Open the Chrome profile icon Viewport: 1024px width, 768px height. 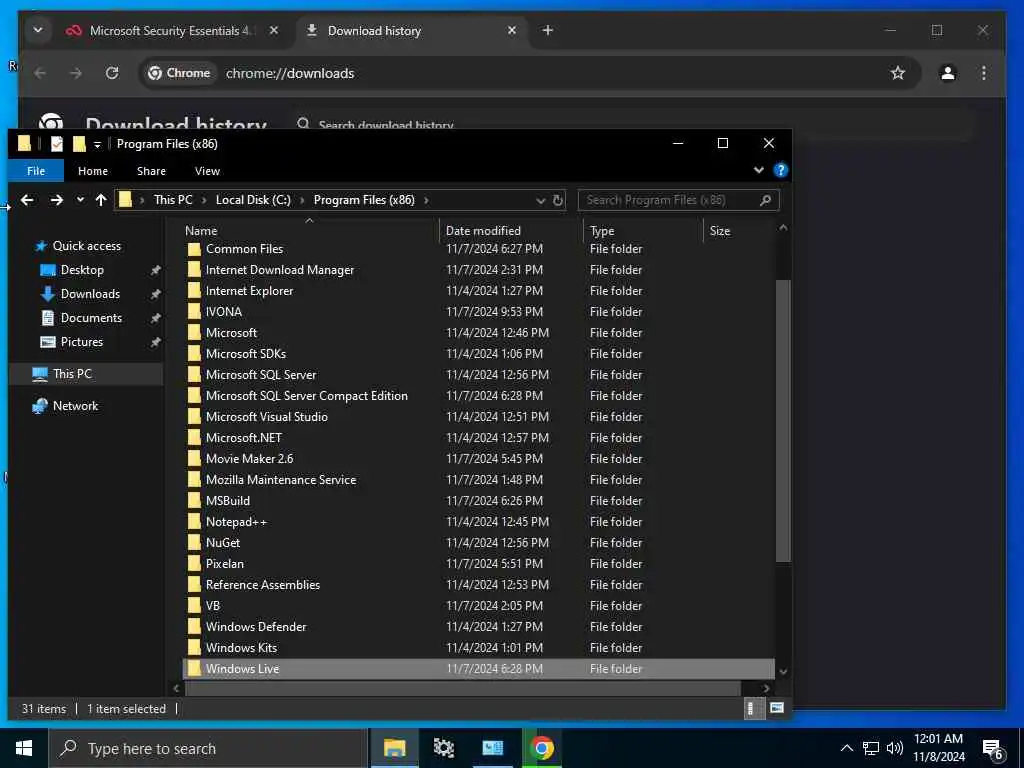point(948,73)
